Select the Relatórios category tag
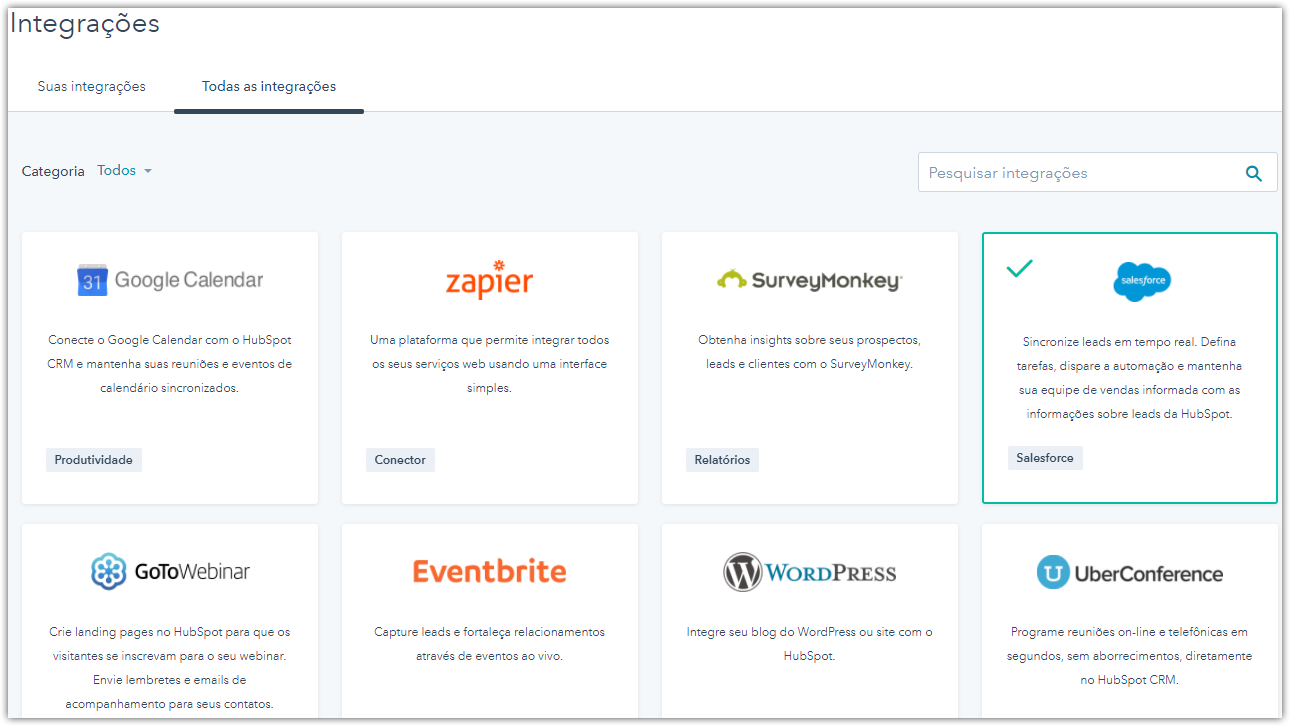Screen dimensions: 1290x726 click(x=722, y=460)
